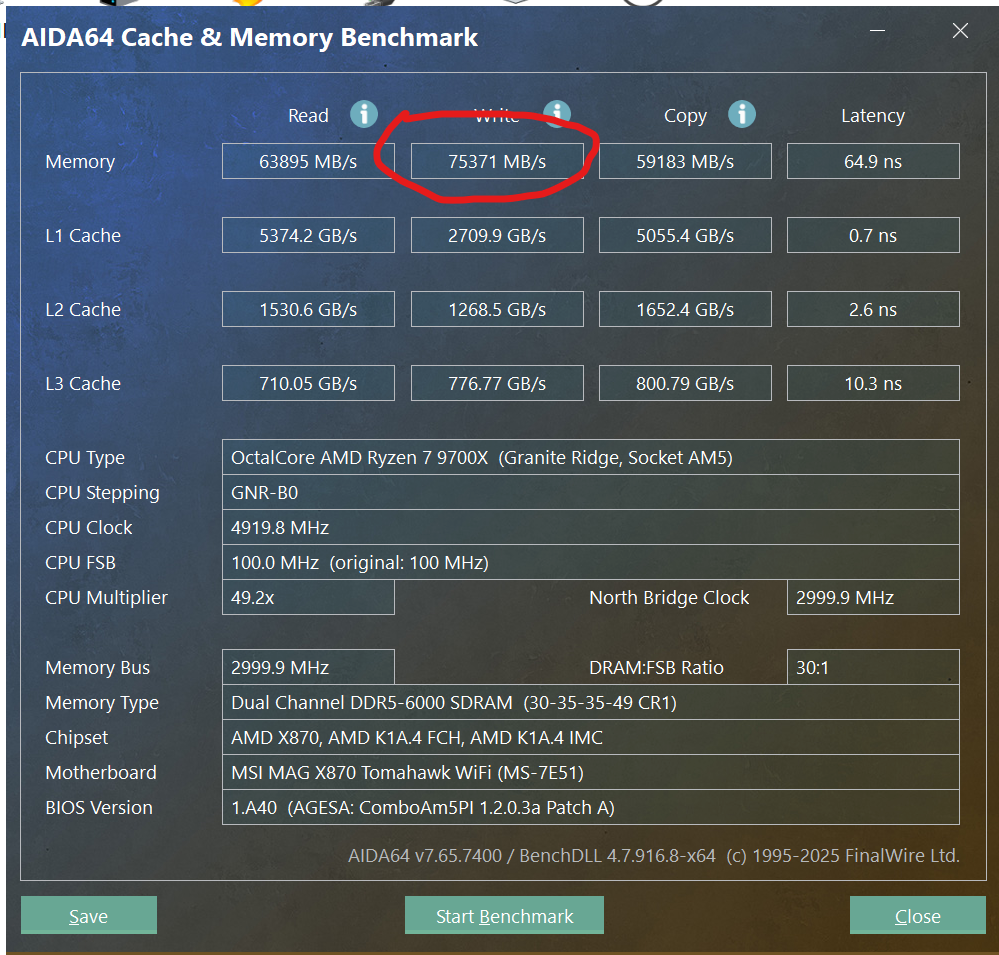Select L2 Cache Latency 2.6 ns
The image size is (999, 955).
[873, 309]
